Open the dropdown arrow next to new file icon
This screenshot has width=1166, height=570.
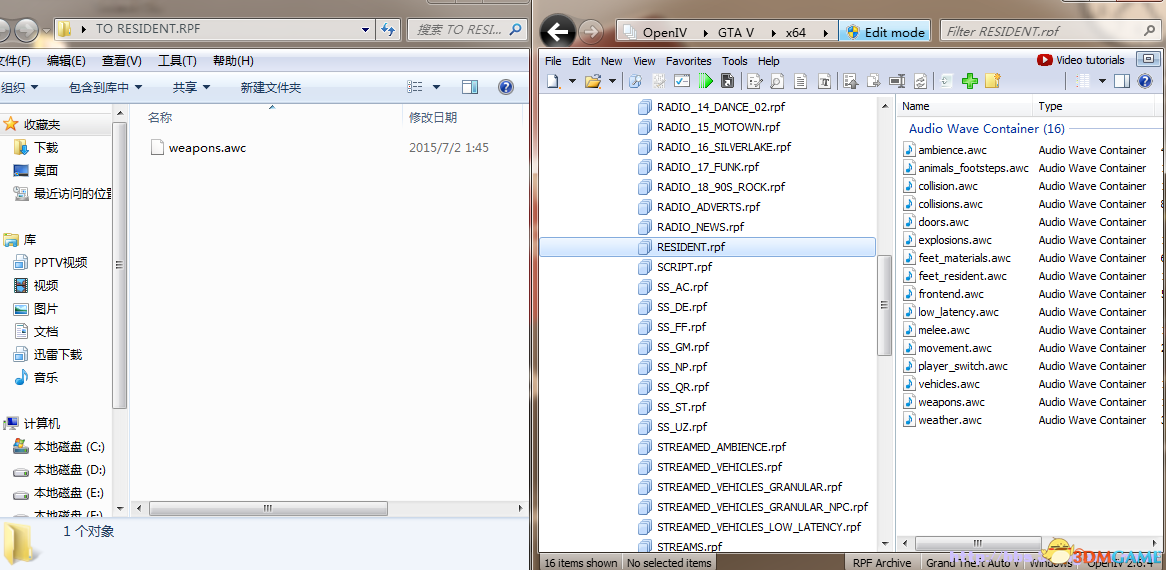(573, 81)
